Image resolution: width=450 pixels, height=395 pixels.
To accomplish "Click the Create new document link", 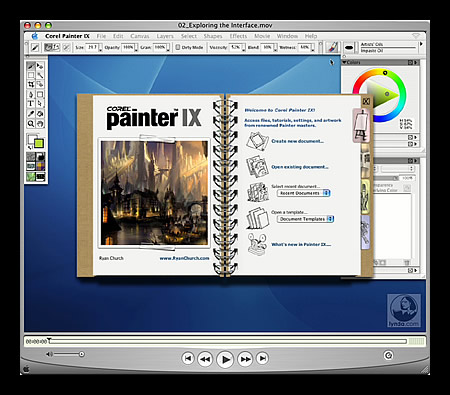I will tap(297, 141).
